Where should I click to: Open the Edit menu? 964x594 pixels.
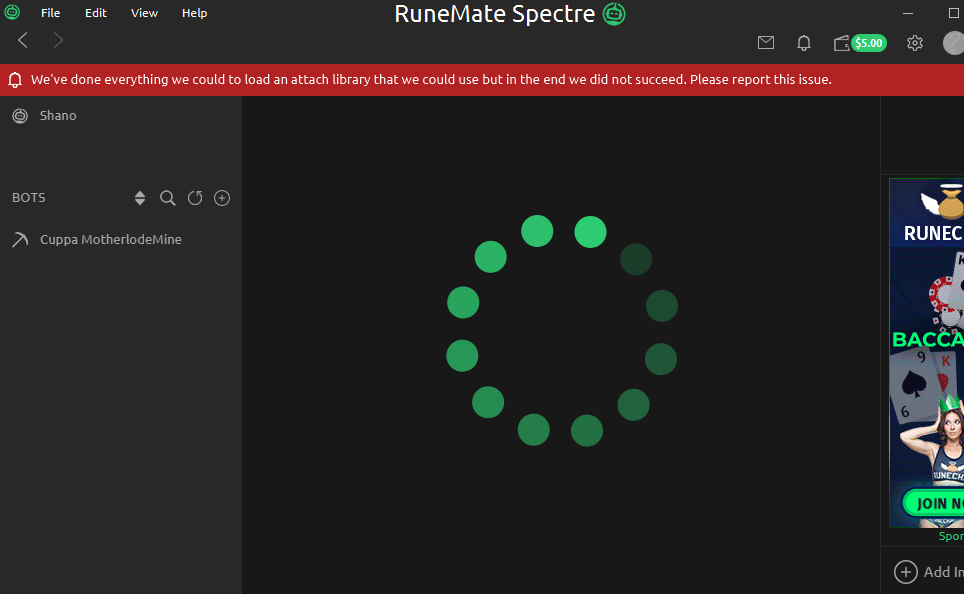pyautogui.click(x=95, y=13)
